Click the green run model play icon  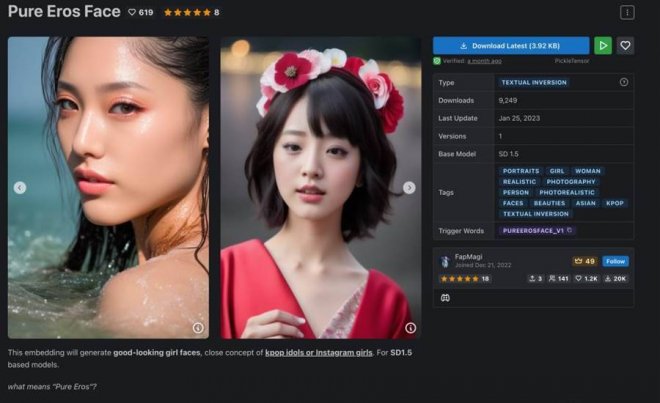click(x=602, y=45)
